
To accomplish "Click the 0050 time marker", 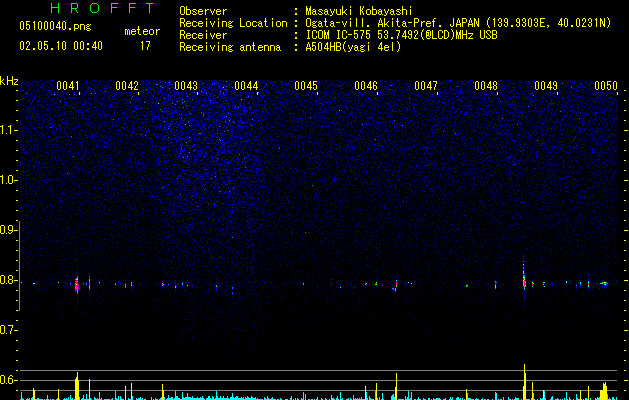I will pos(606,86).
